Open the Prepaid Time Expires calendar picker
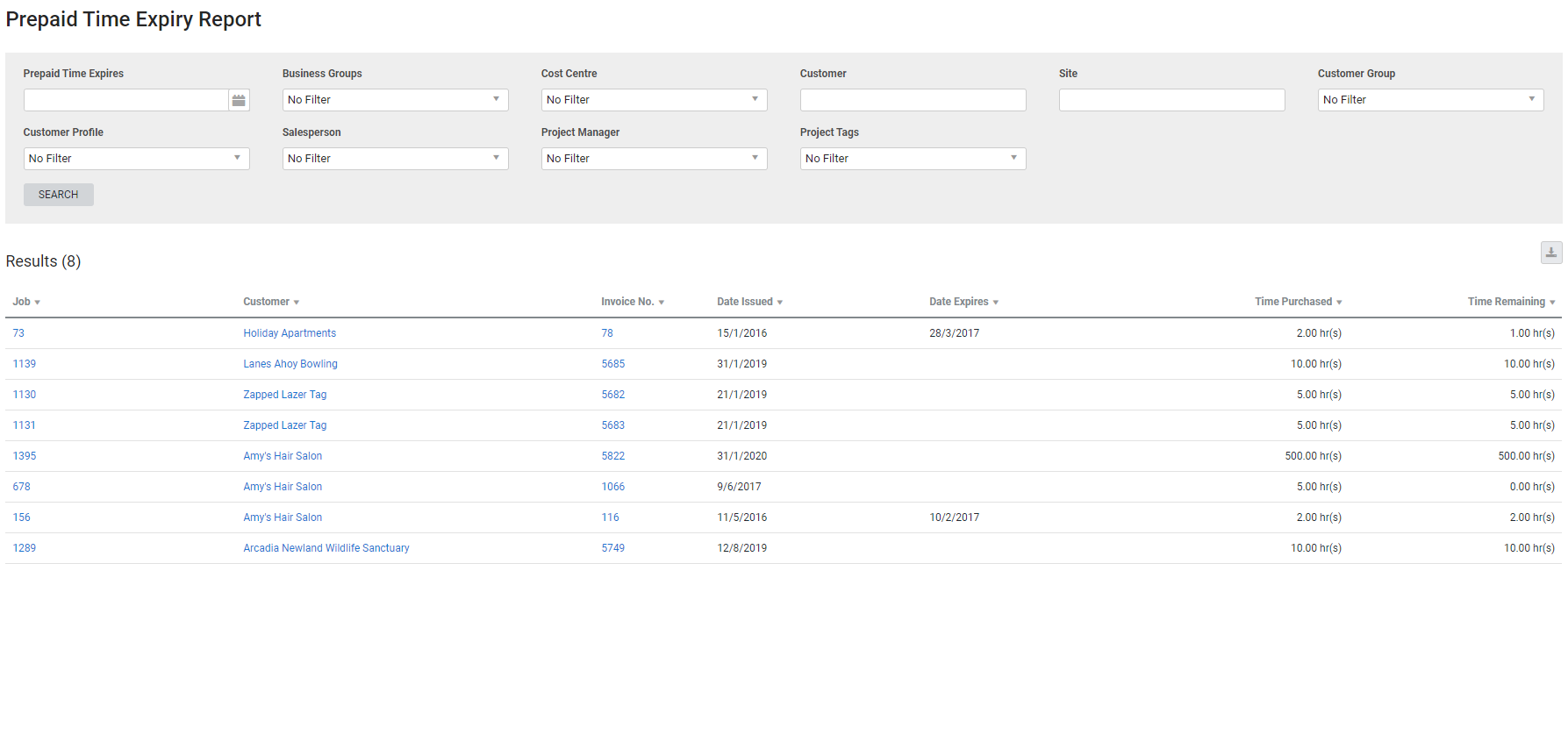Screen dimensions: 1568x735 tap(239, 100)
